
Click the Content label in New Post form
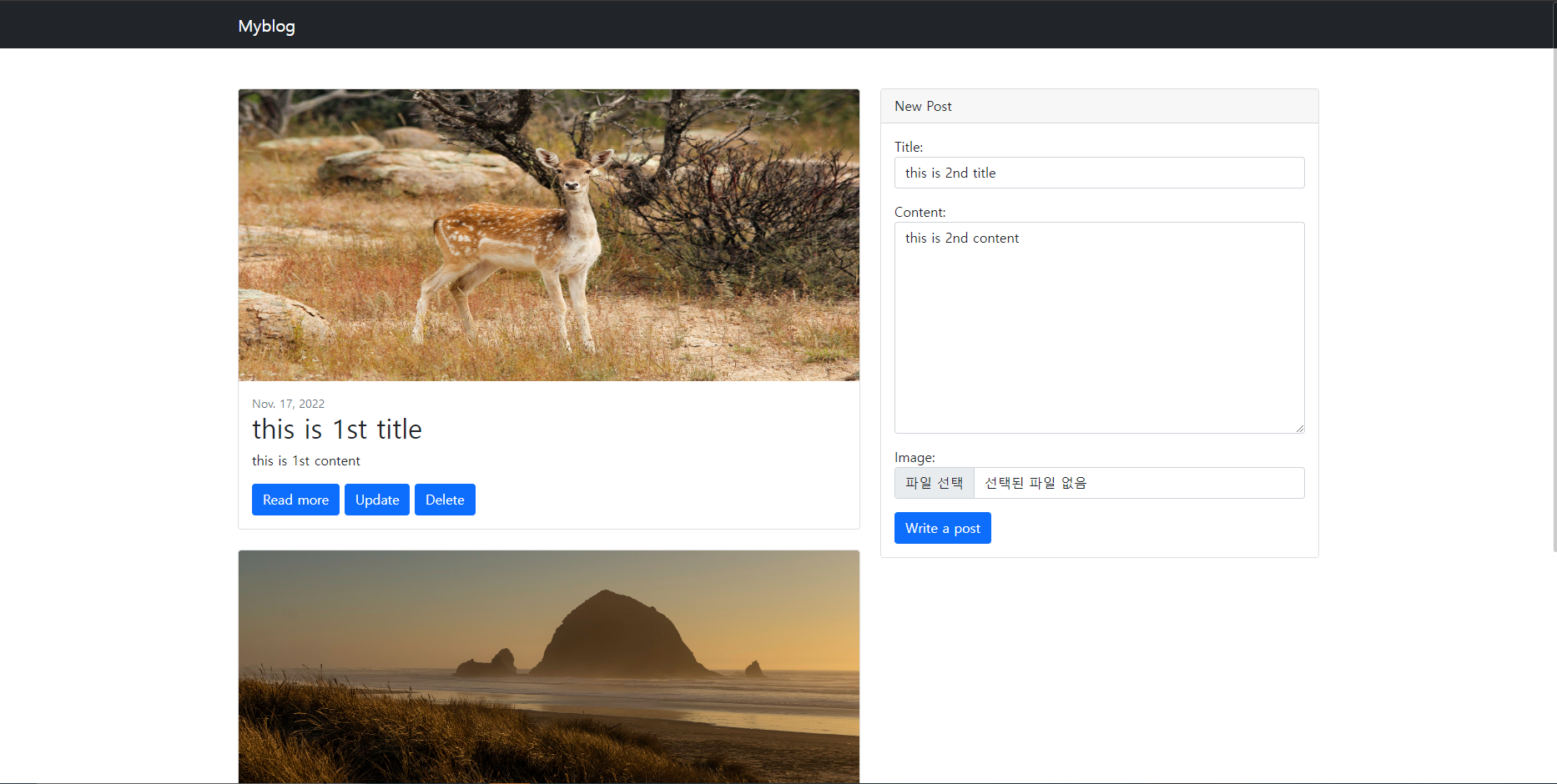[x=920, y=212]
